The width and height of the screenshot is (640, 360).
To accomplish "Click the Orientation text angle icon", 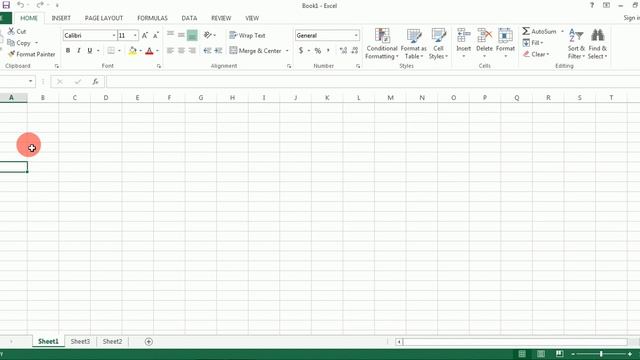I will 208,35.
